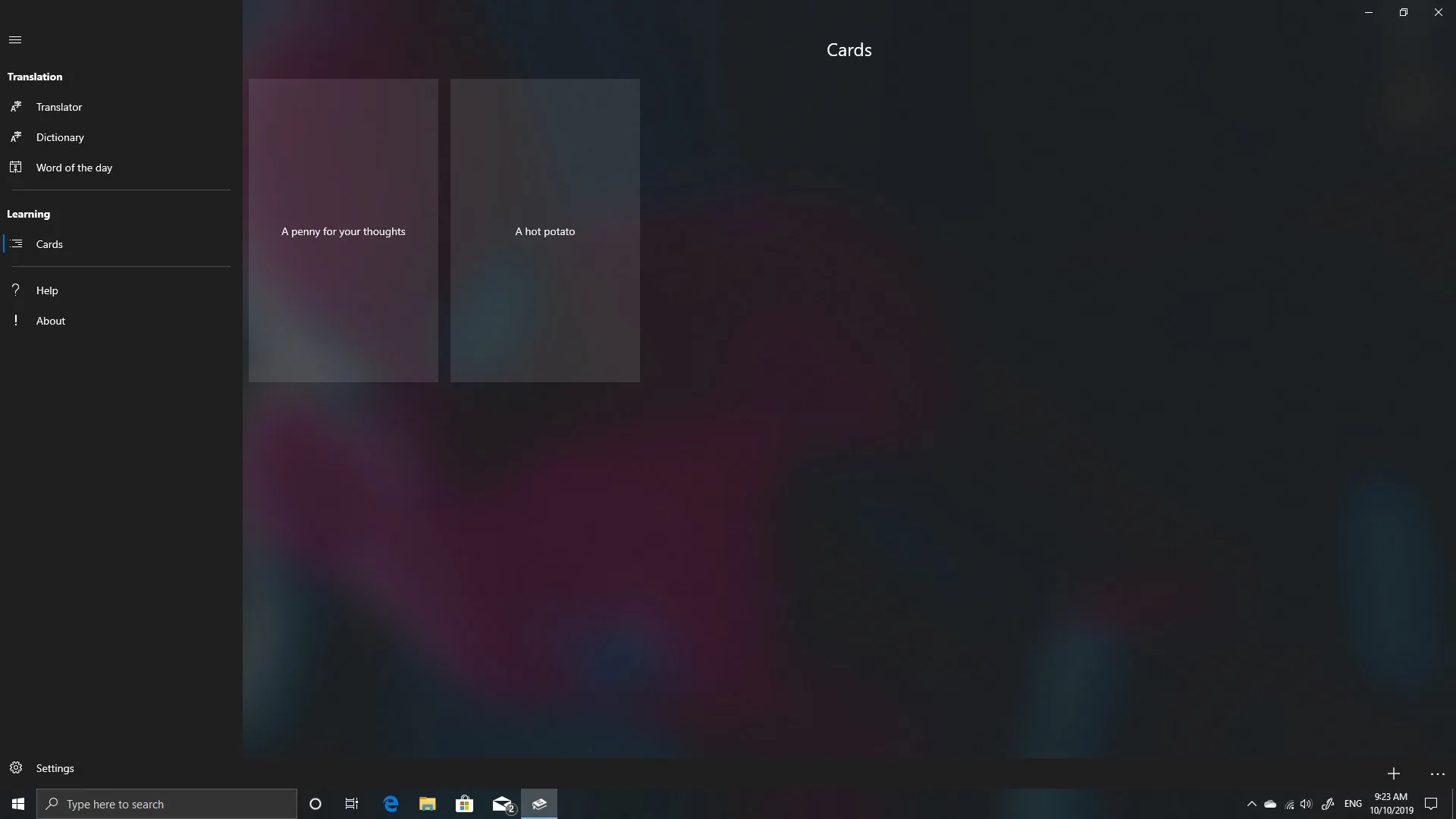Open the clock and calendar flyout
The height and width of the screenshot is (819, 1456).
1392,804
